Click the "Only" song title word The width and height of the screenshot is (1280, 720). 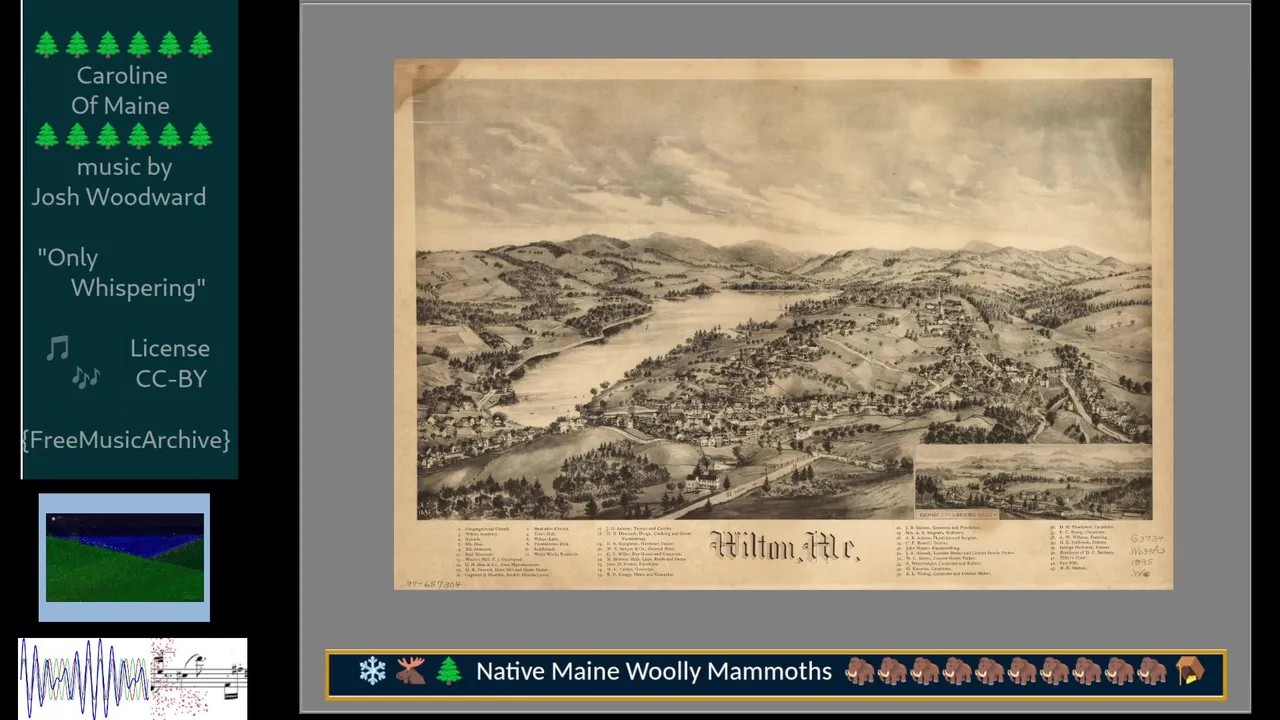[68, 258]
